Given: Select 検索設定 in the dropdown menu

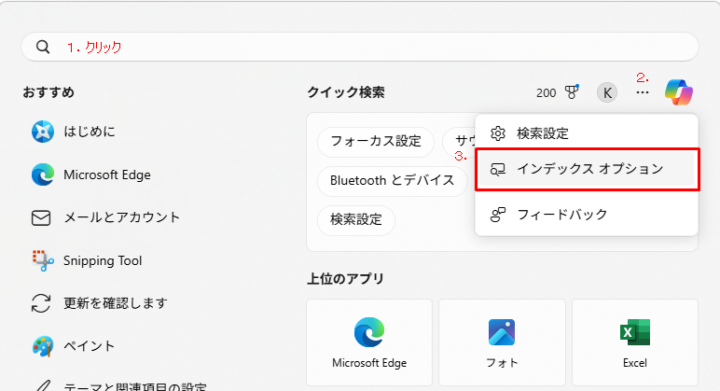Looking at the screenshot, I should [x=587, y=133].
